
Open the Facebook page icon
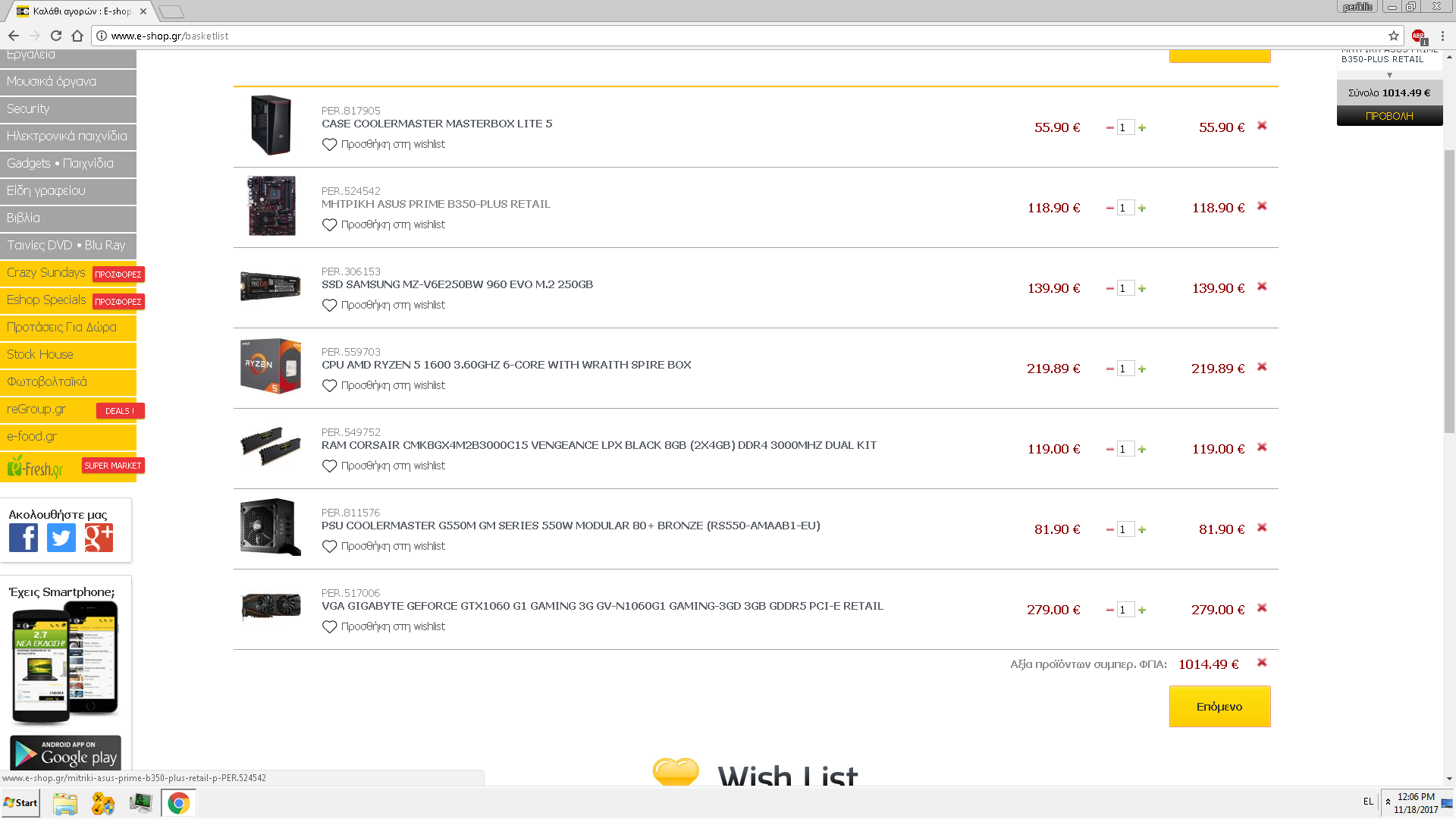click(24, 538)
